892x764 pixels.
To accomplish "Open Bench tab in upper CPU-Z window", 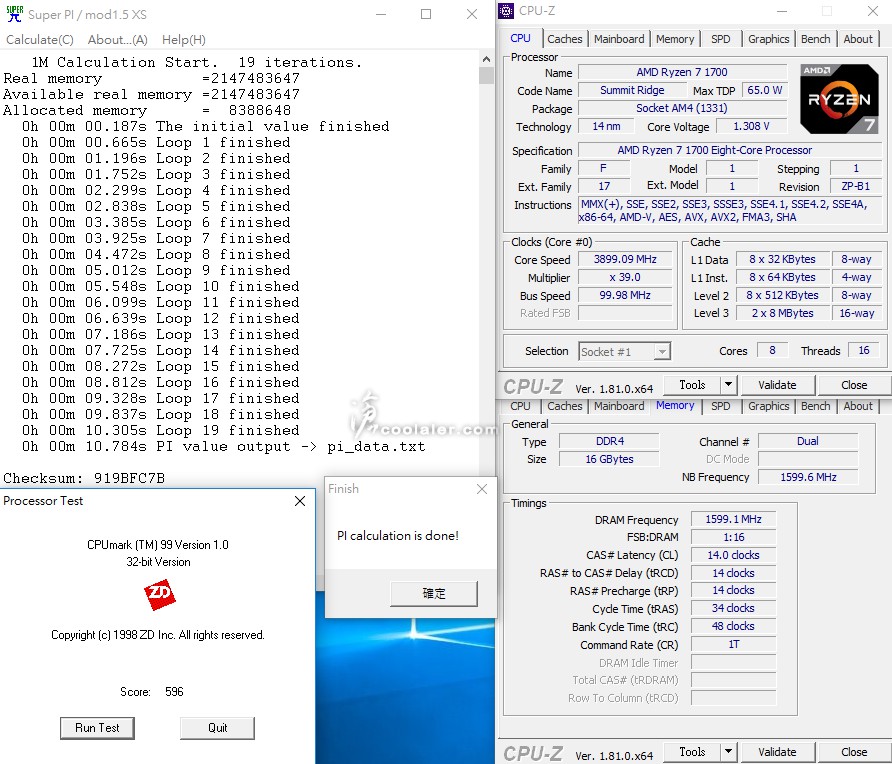I will (x=816, y=39).
